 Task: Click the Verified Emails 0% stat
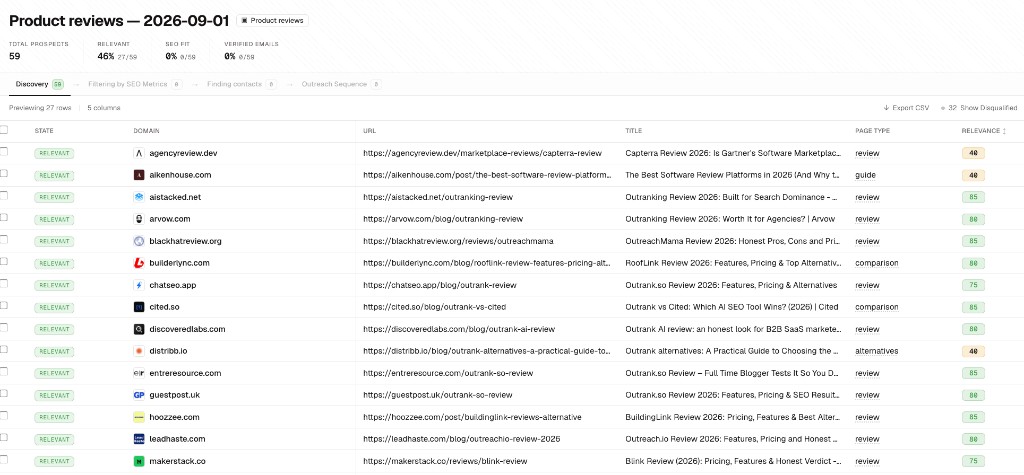point(251,50)
